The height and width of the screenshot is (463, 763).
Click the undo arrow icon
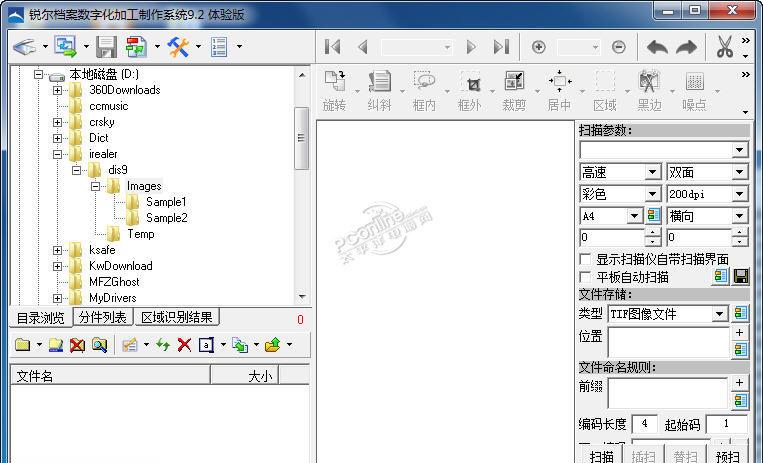click(x=657, y=47)
